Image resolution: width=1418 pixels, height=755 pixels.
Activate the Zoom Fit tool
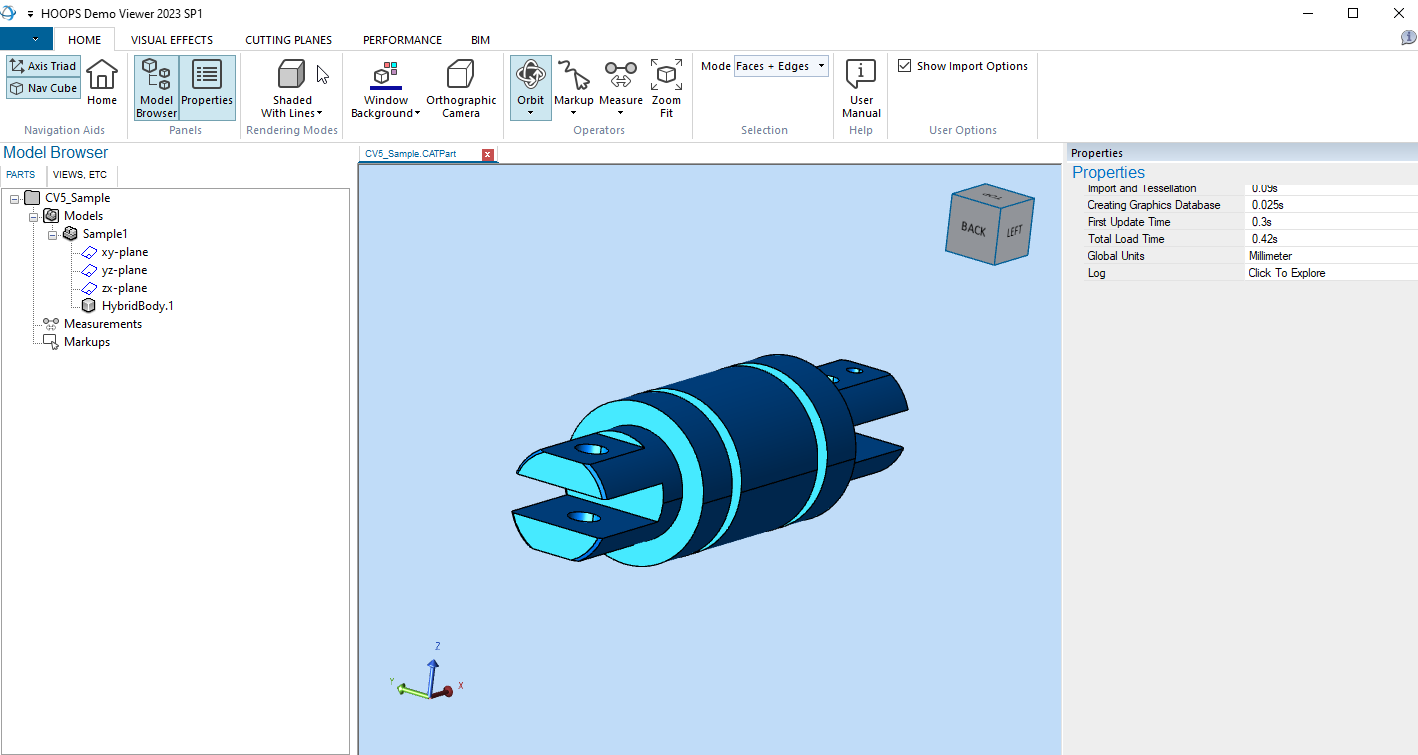tap(666, 87)
